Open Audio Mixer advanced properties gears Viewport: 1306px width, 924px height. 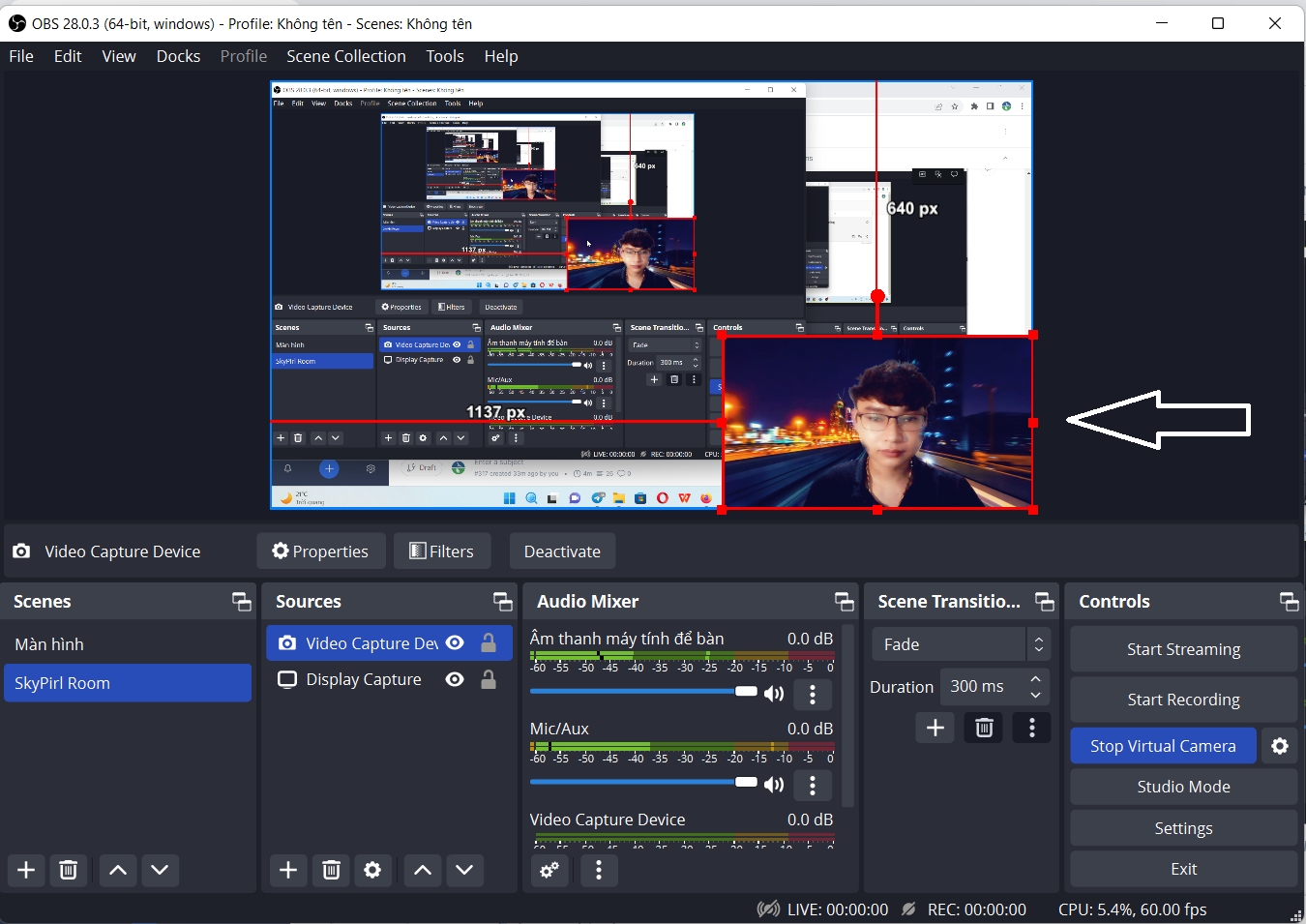549,870
